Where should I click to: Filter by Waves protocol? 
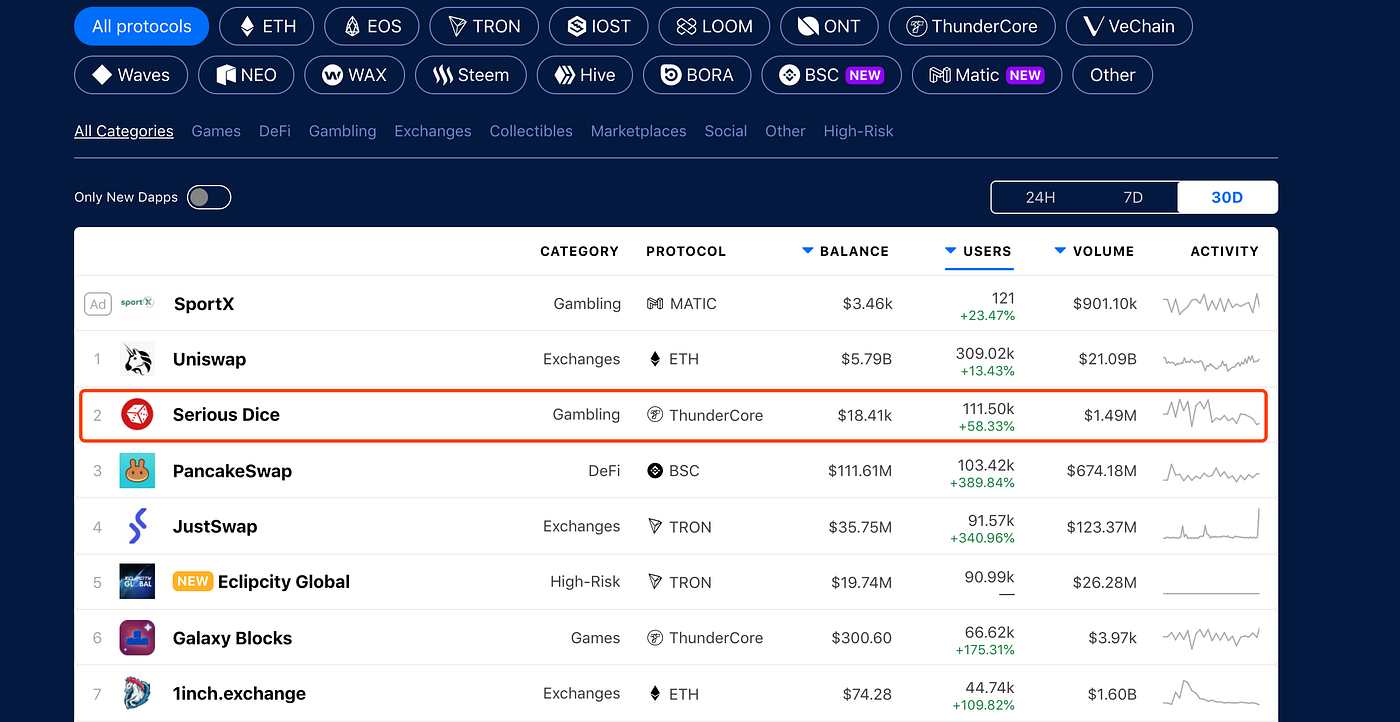pyautogui.click(x=131, y=75)
